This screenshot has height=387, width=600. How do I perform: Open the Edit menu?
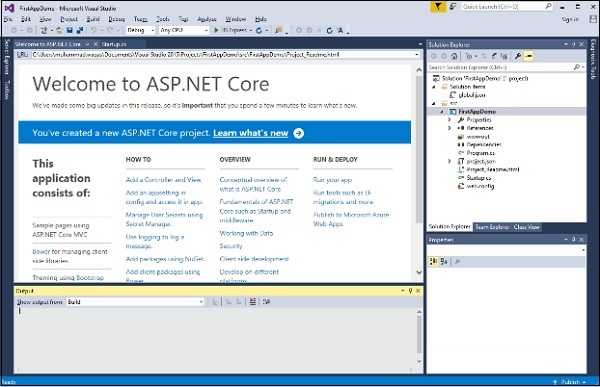pyautogui.click(x=26, y=19)
